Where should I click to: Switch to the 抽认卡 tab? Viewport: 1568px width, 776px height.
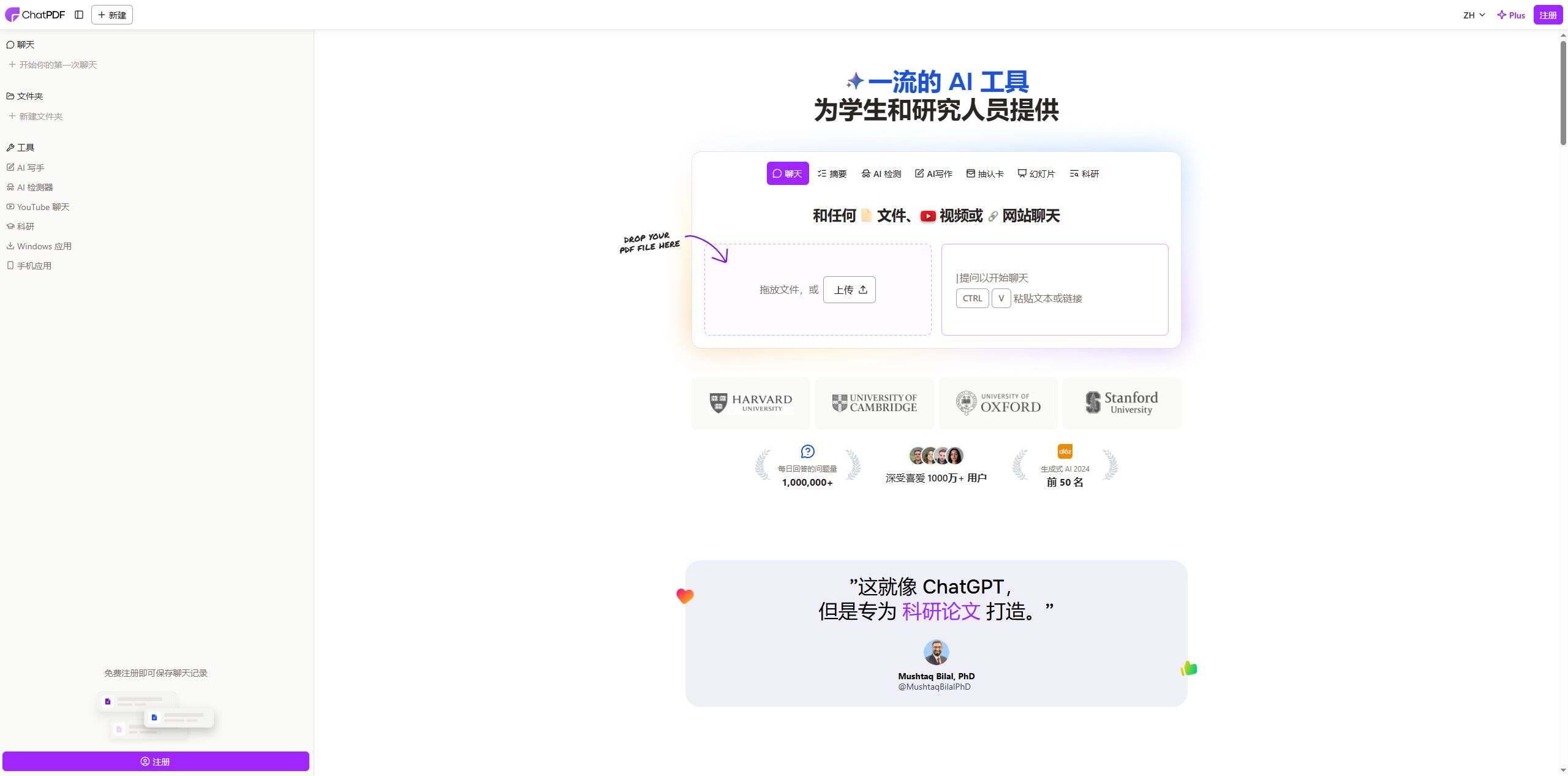(985, 173)
